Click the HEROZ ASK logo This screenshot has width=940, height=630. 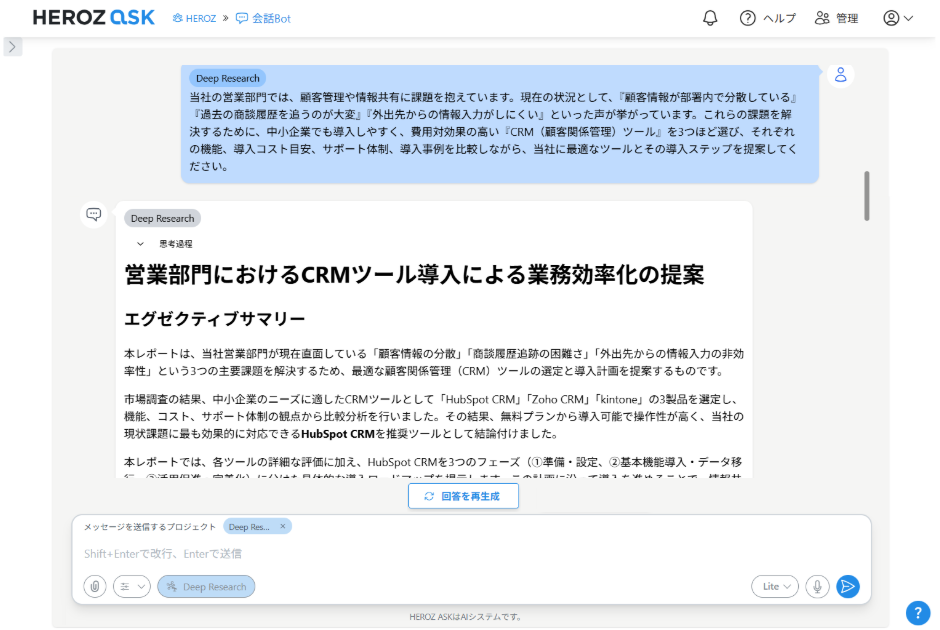click(94, 17)
